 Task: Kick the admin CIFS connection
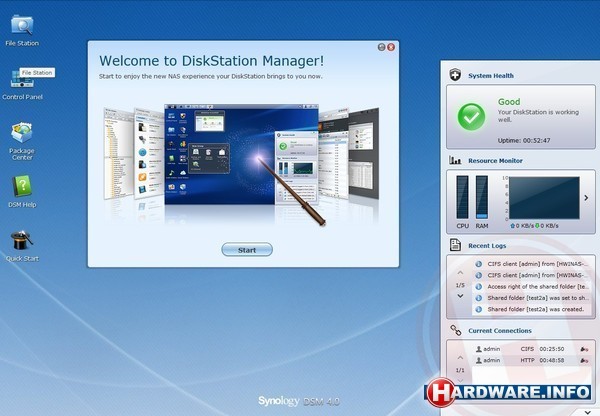coord(584,349)
